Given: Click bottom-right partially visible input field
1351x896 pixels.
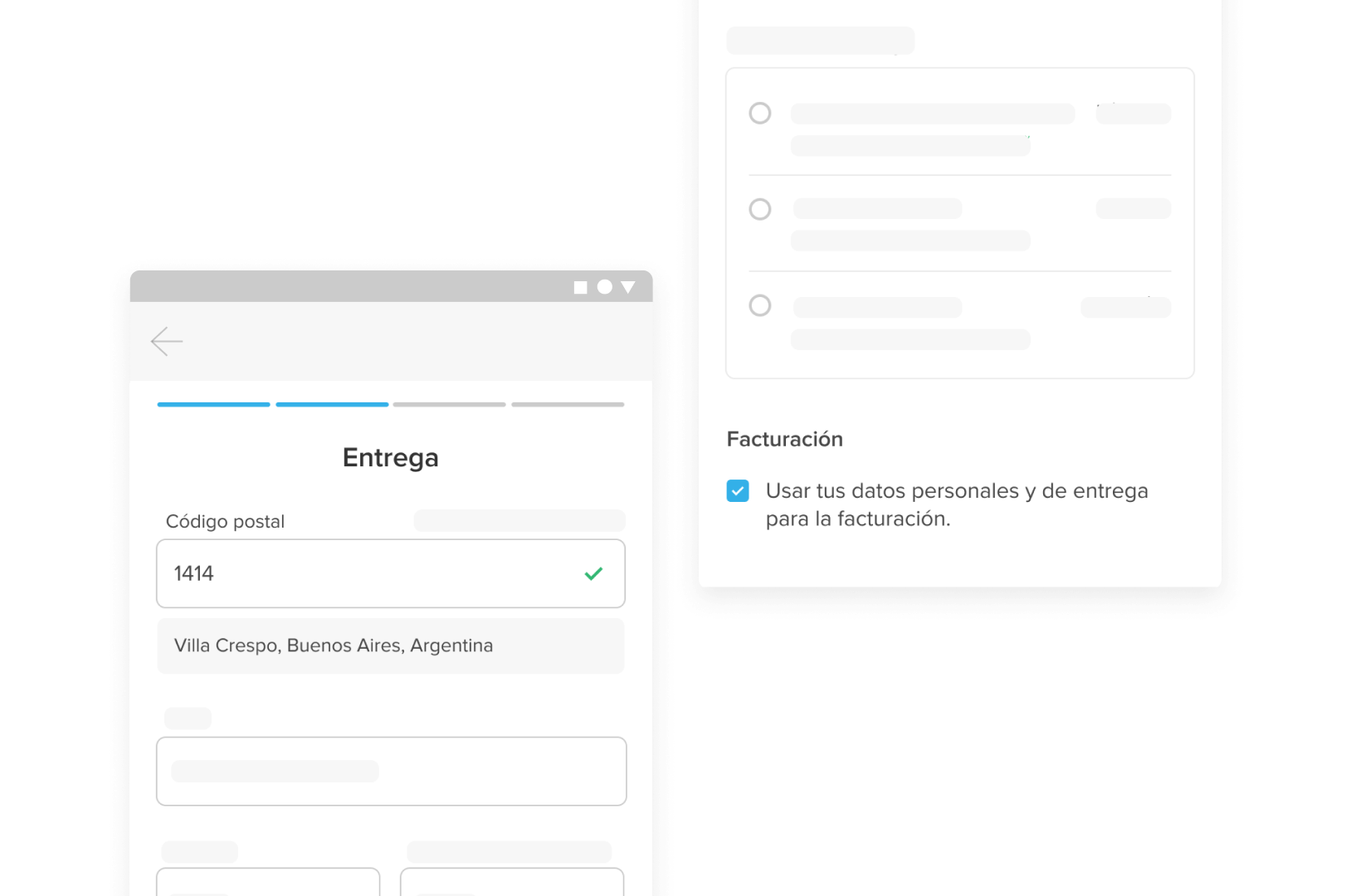Looking at the screenshot, I should [512, 882].
